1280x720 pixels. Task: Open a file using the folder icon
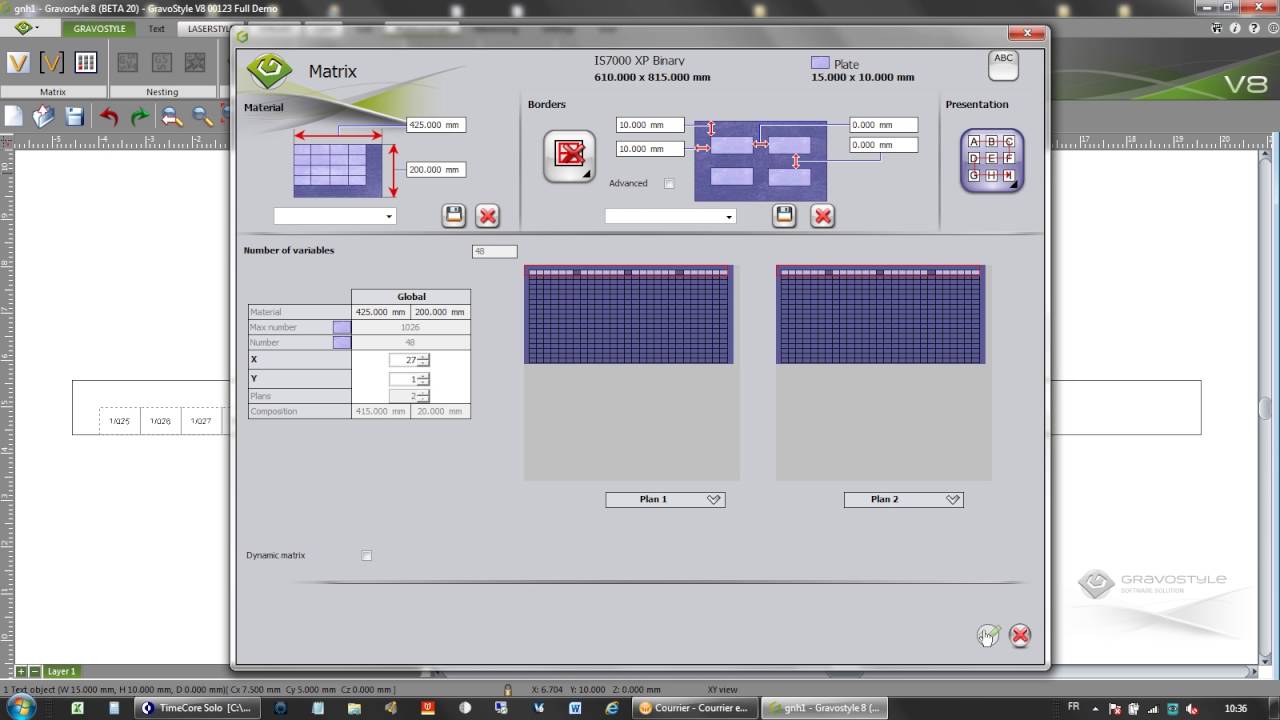pyautogui.click(x=44, y=116)
